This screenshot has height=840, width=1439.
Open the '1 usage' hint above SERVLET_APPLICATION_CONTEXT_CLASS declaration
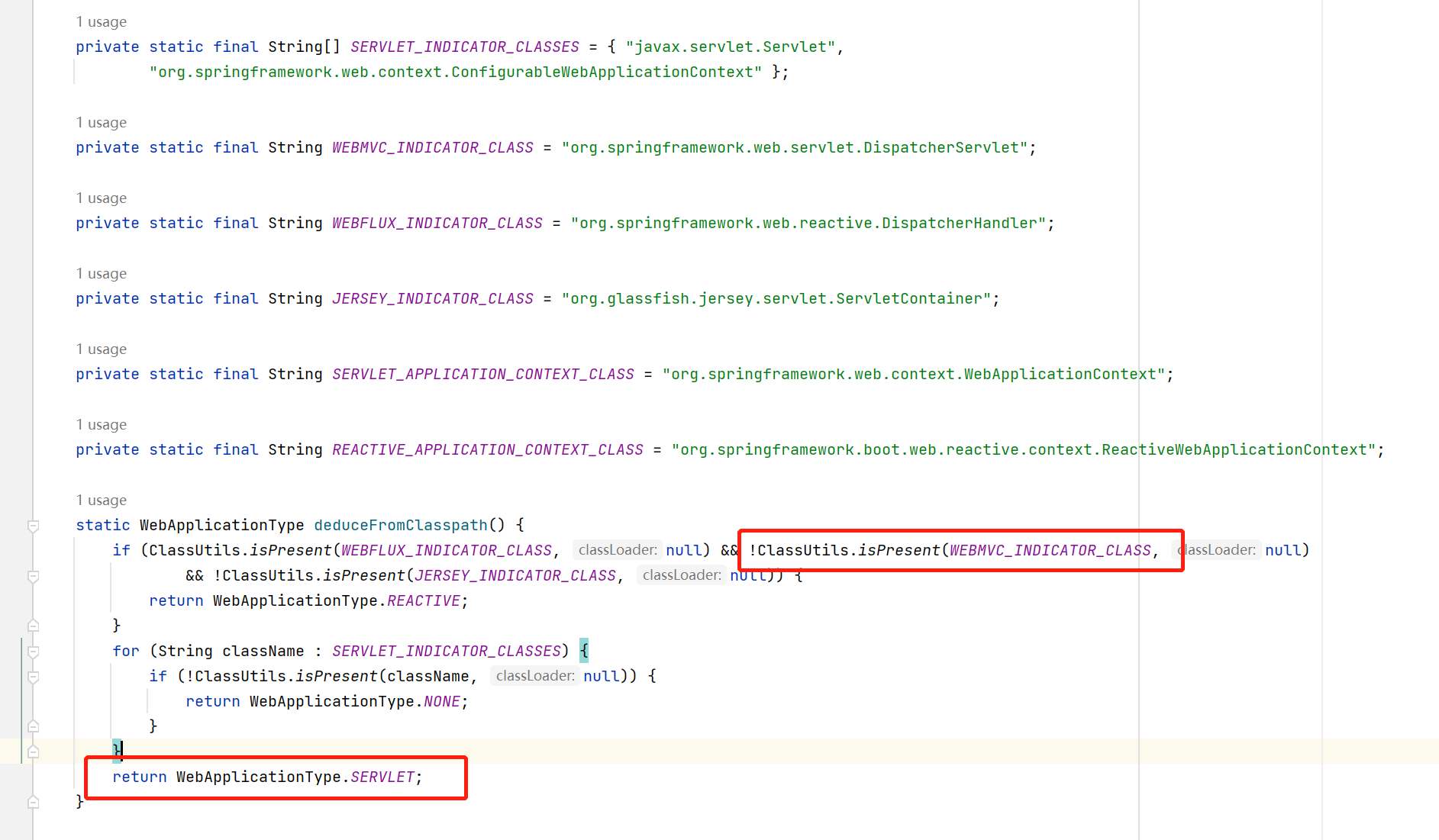click(102, 349)
